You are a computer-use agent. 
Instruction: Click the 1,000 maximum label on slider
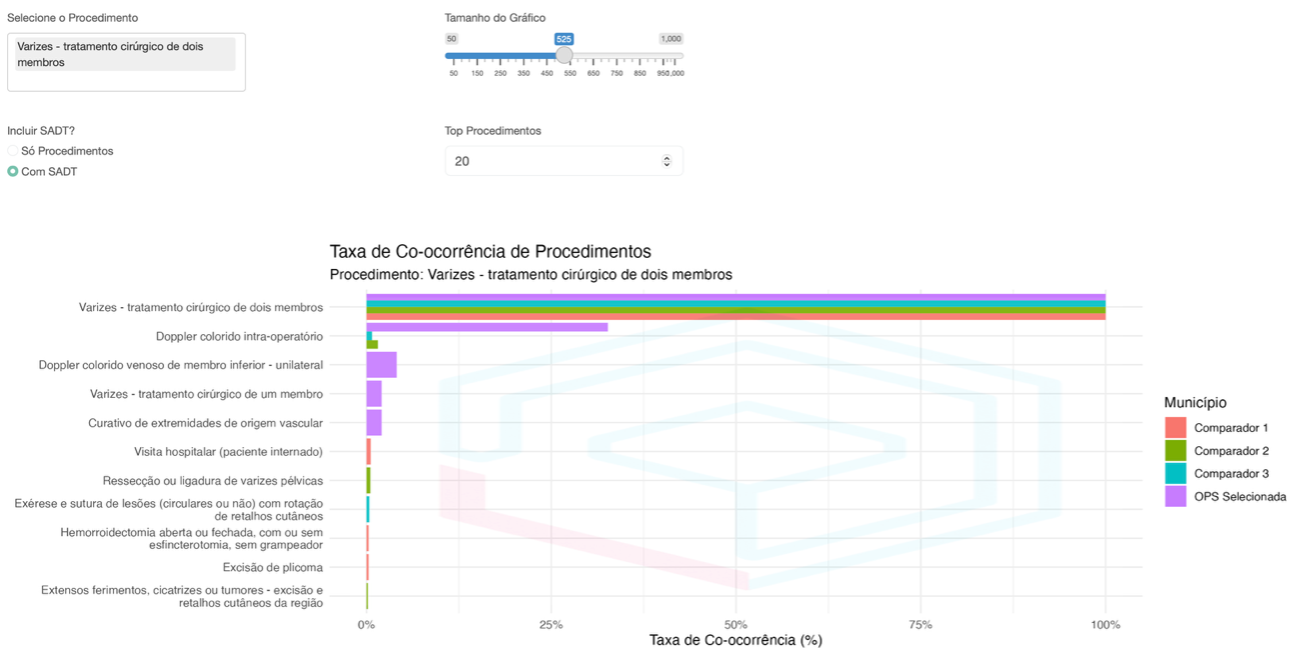670,39
